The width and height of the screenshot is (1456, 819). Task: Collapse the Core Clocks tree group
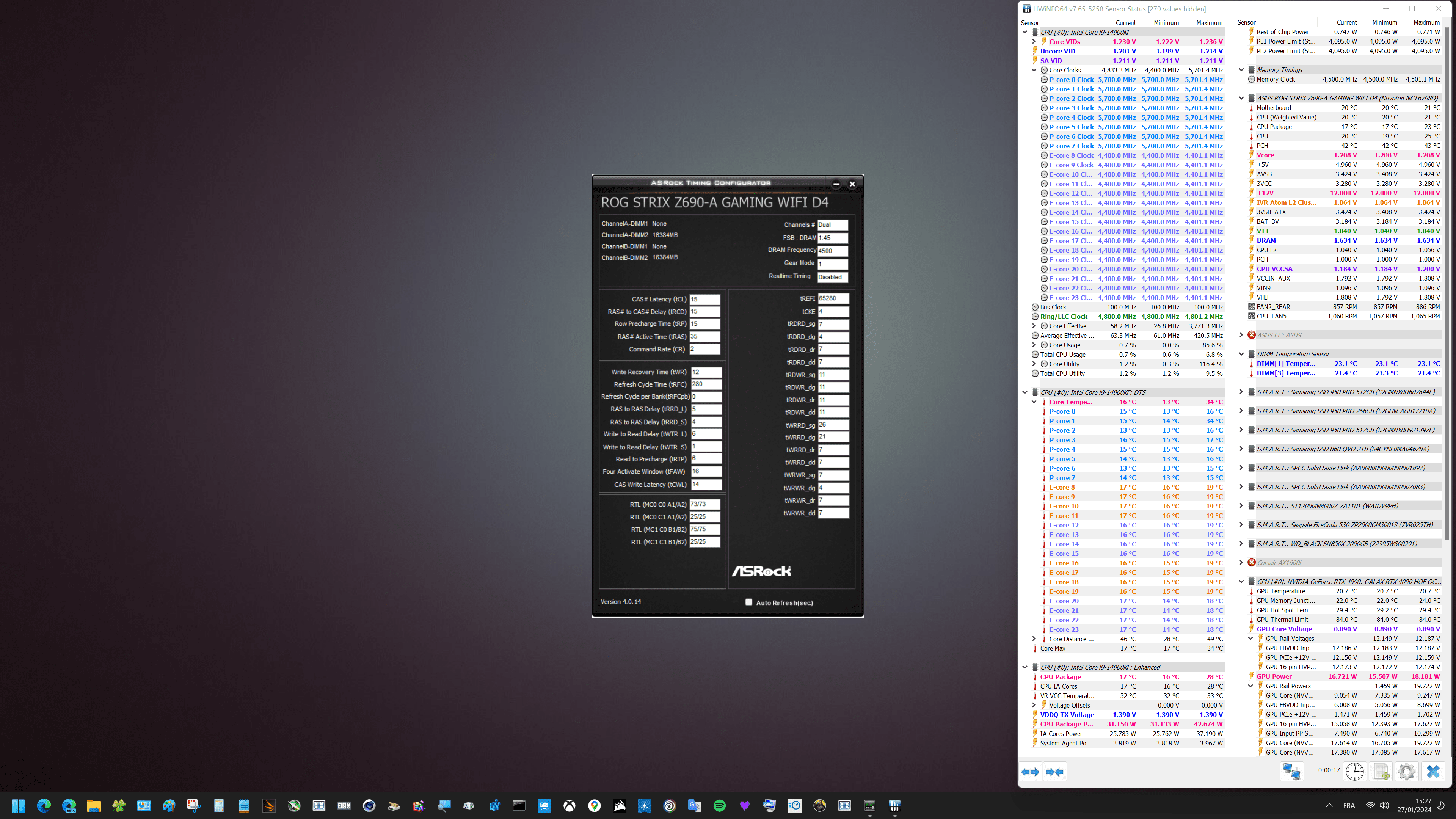[x=1034, y=70]
